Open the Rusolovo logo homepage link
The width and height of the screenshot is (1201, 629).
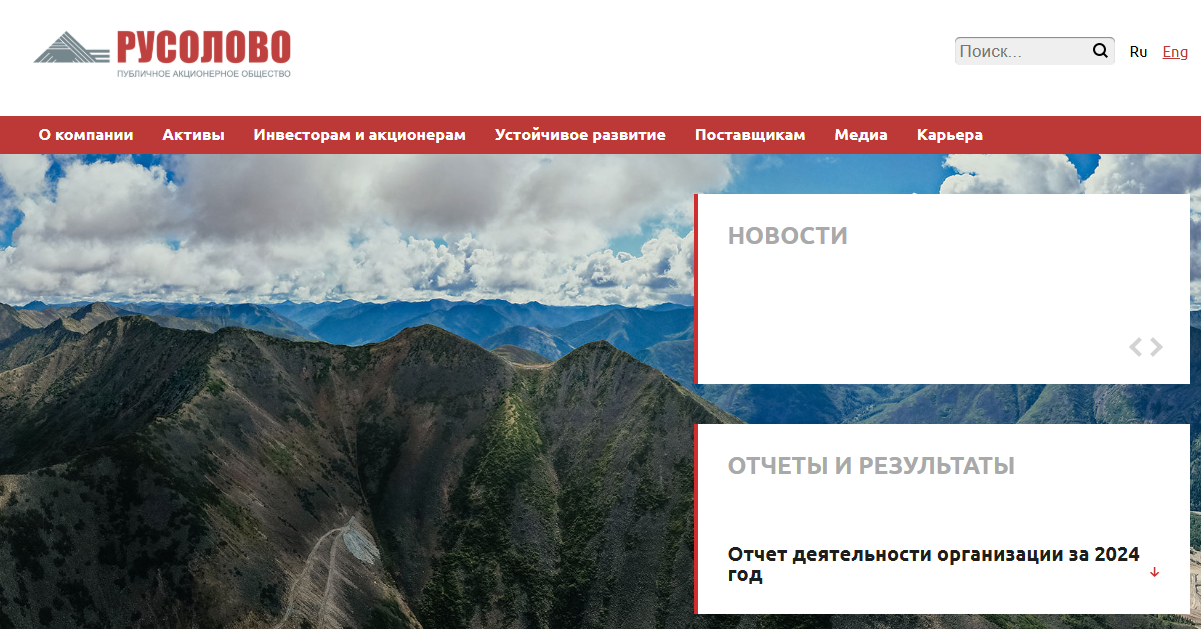(162, 54)
